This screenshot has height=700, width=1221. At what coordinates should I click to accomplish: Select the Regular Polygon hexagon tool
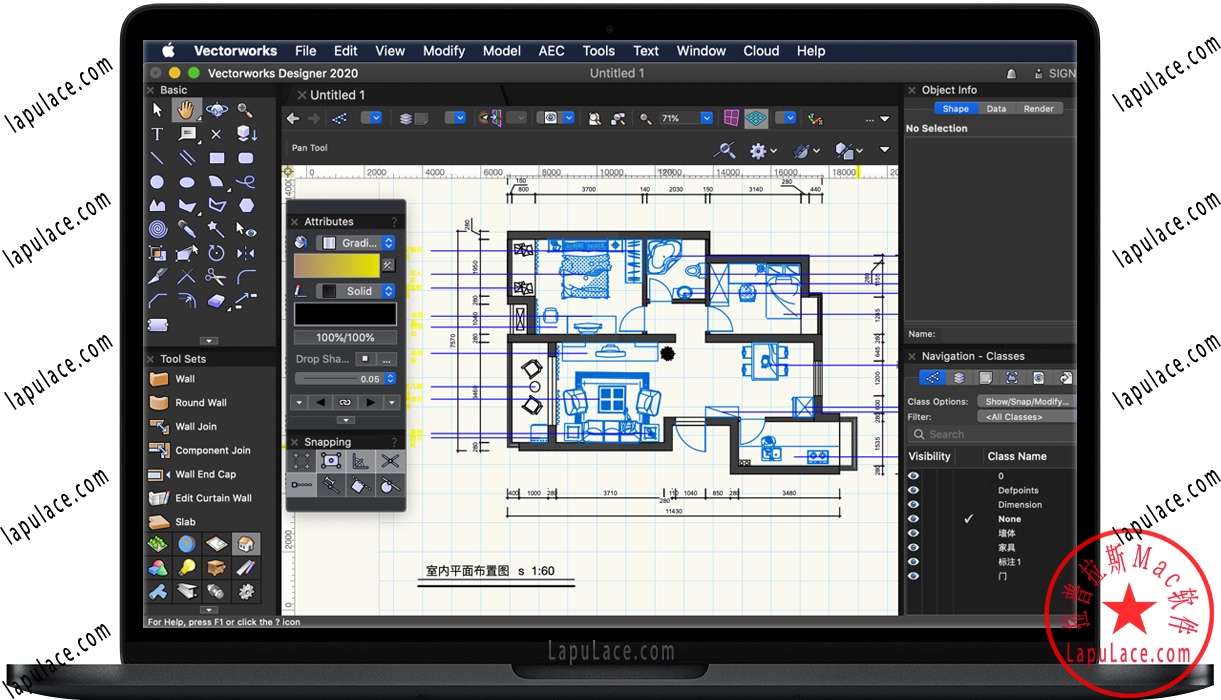(x=245, y=206)
